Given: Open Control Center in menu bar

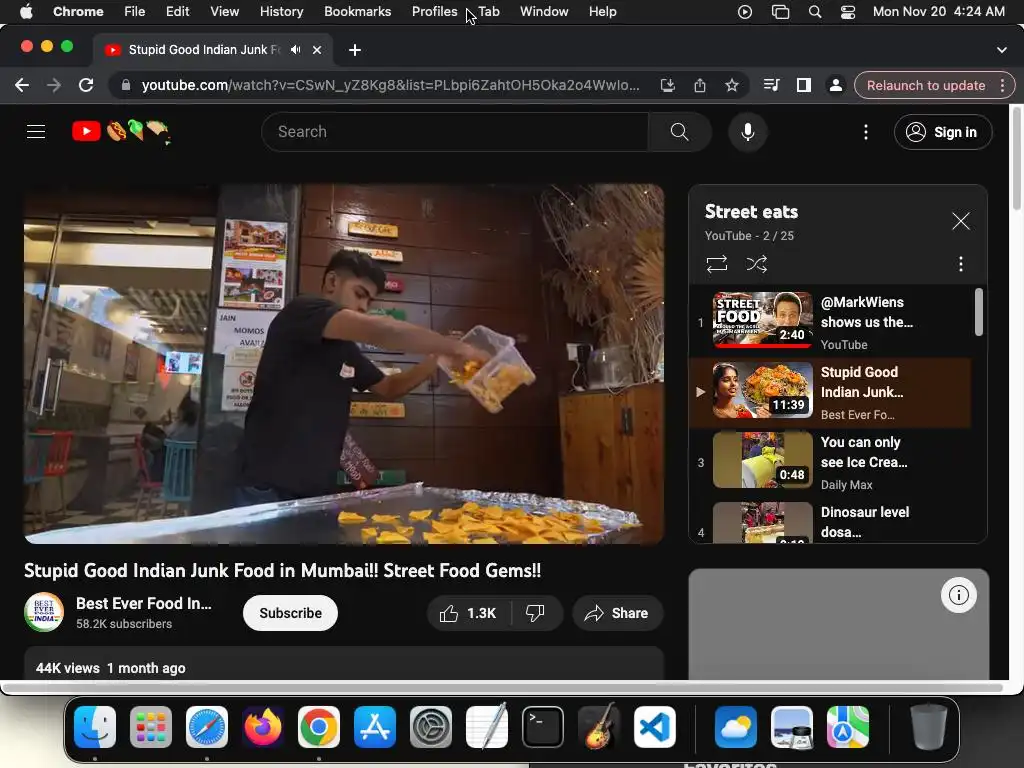Looking at the screenshot, I should (x=848, y=11).
